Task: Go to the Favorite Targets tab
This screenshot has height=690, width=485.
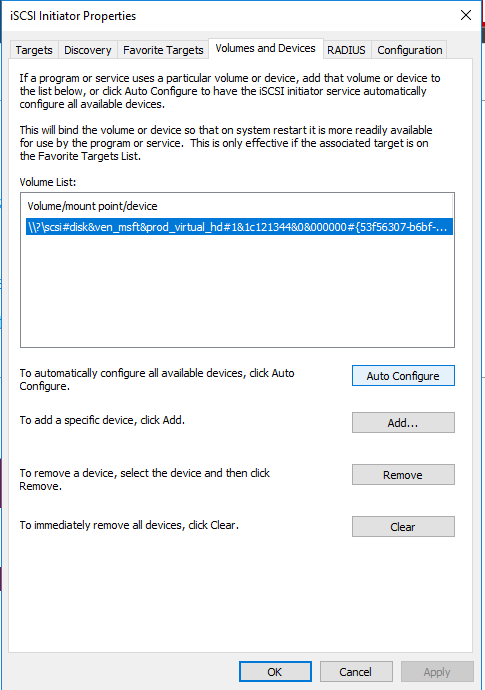Action: (x=163, y=50)
